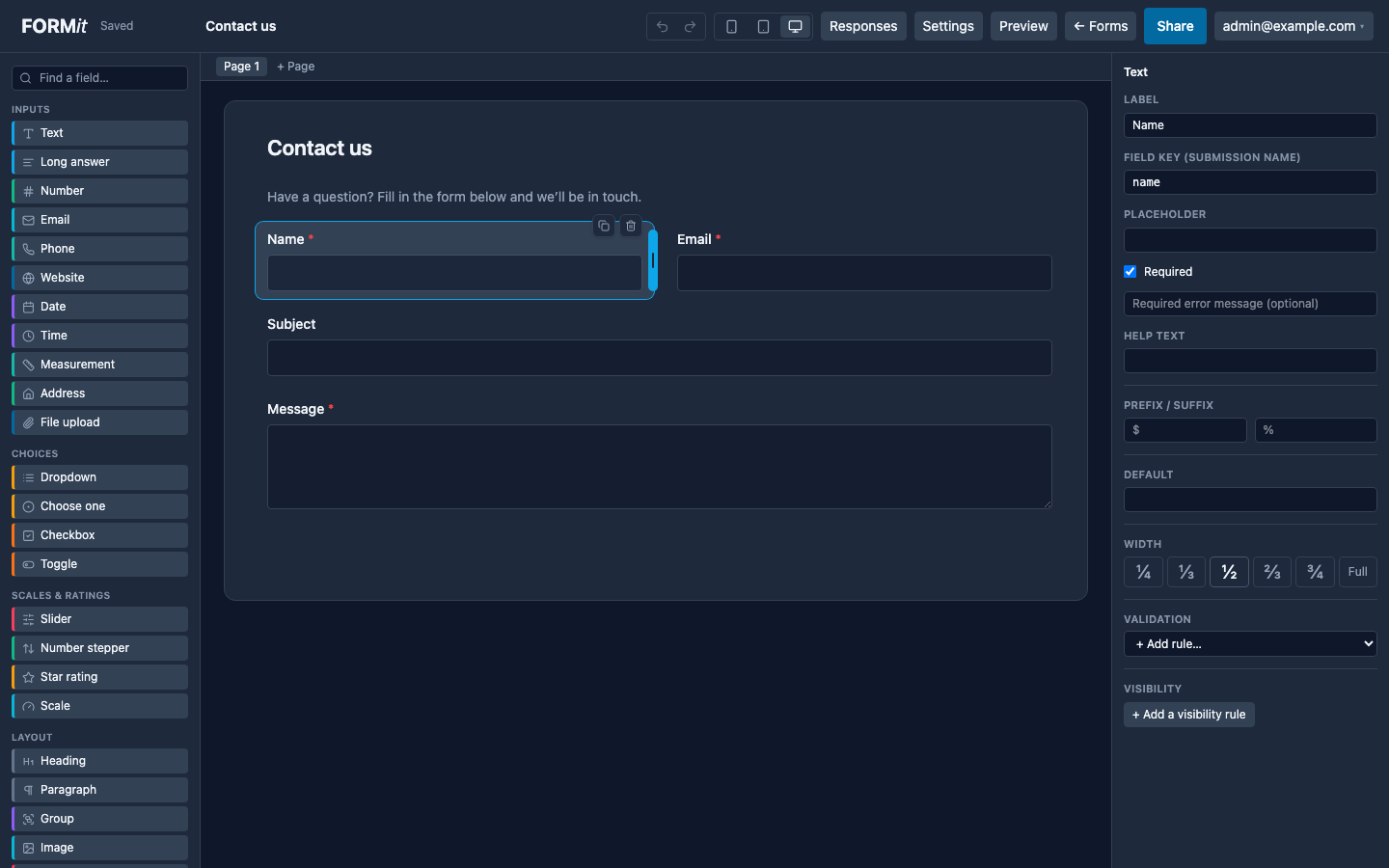Click the Placeholder input in properties
This screenshot has width=1389, height=868.
(1250, 240)
